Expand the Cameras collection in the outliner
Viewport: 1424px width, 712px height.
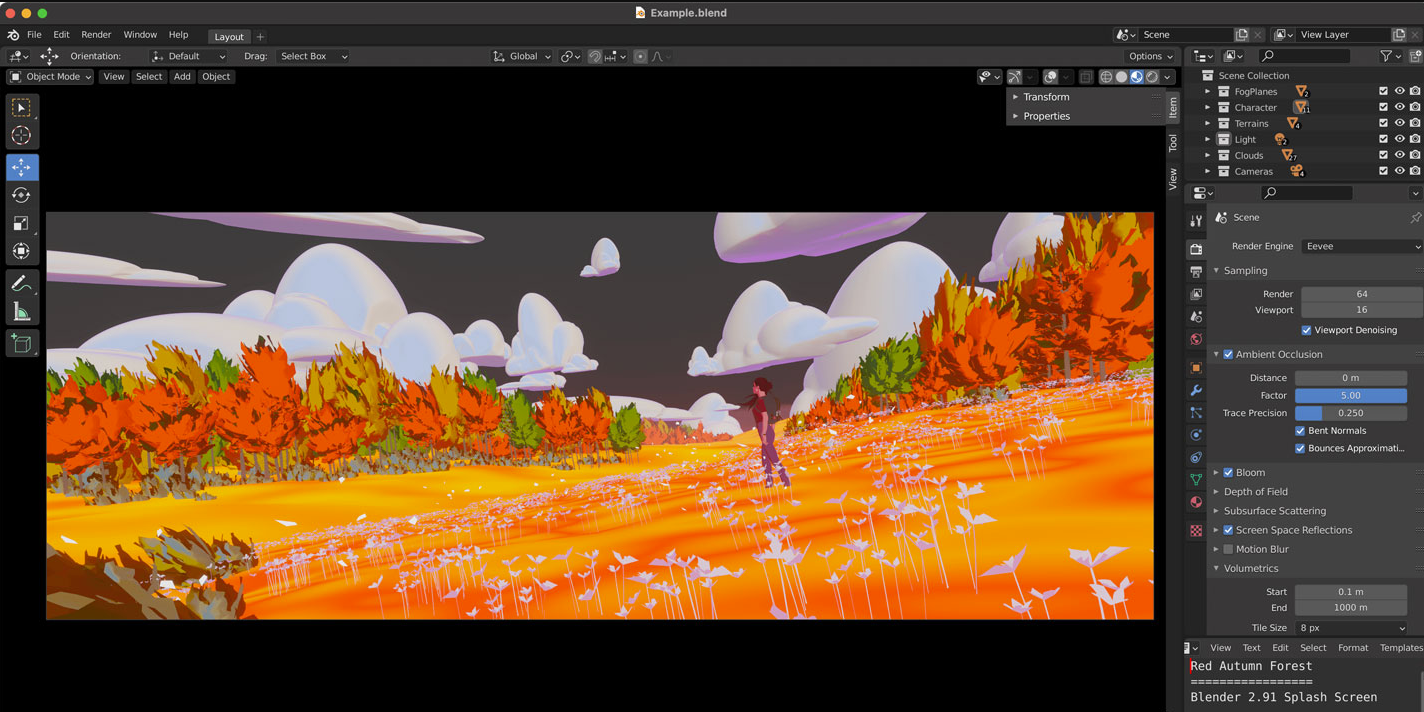click(1207, 172)
